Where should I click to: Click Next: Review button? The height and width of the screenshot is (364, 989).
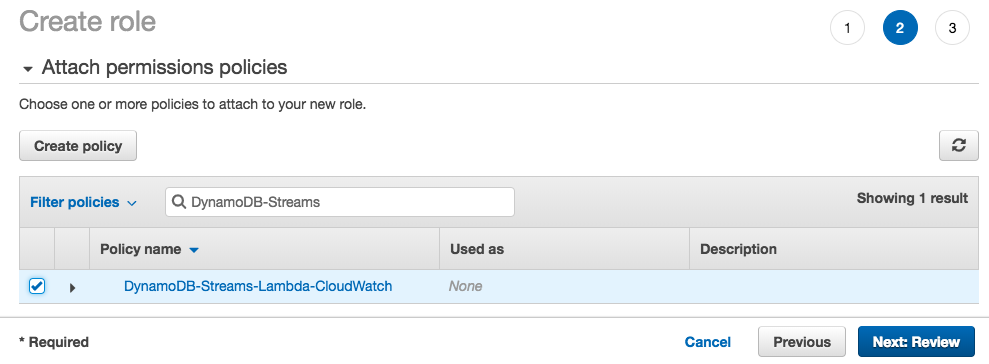tap(916, 342)
